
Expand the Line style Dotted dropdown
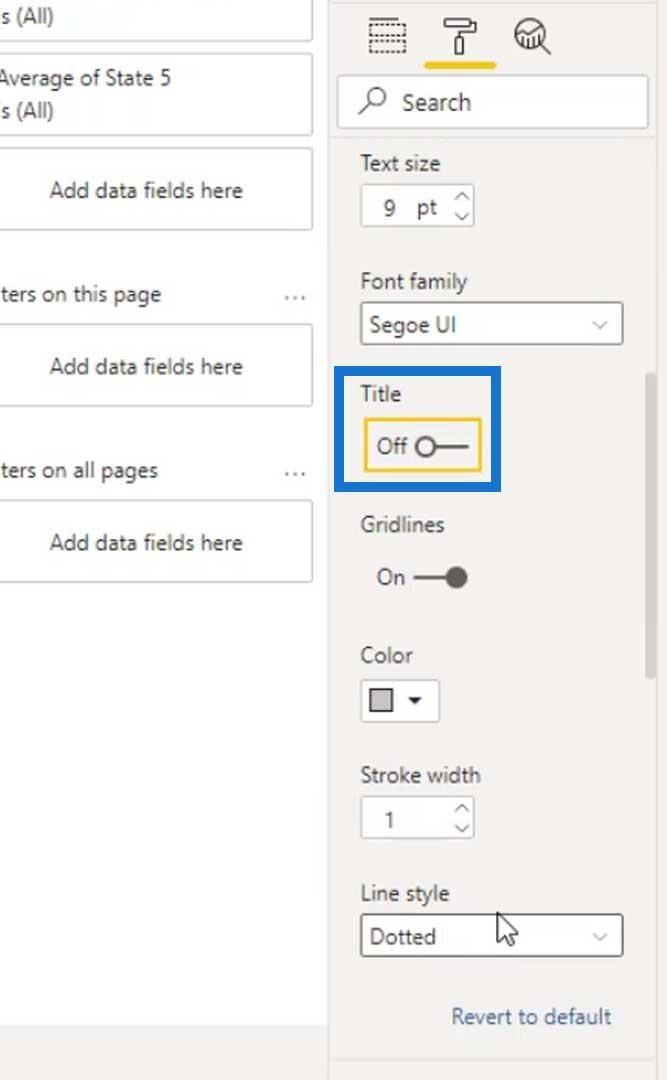point(491,935)
